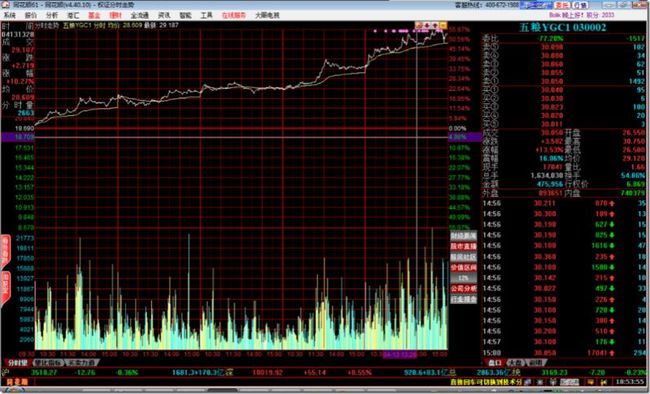Click the 委比 row at the top of the order book
The image size is (650, 394).
pyautogui.click(x=564, y=39)
